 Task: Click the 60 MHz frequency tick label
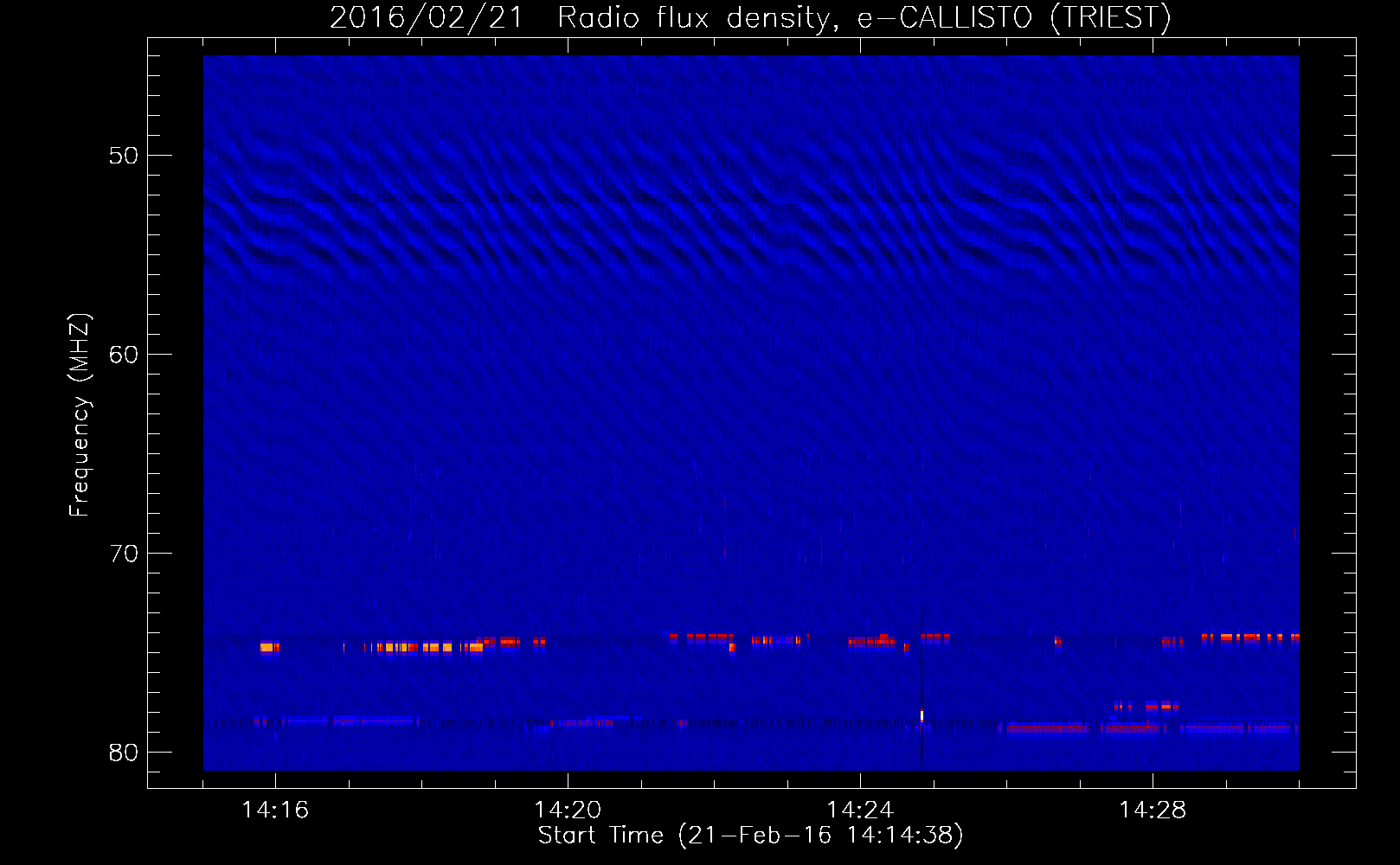pyautogui.click(x=124, y=355)
